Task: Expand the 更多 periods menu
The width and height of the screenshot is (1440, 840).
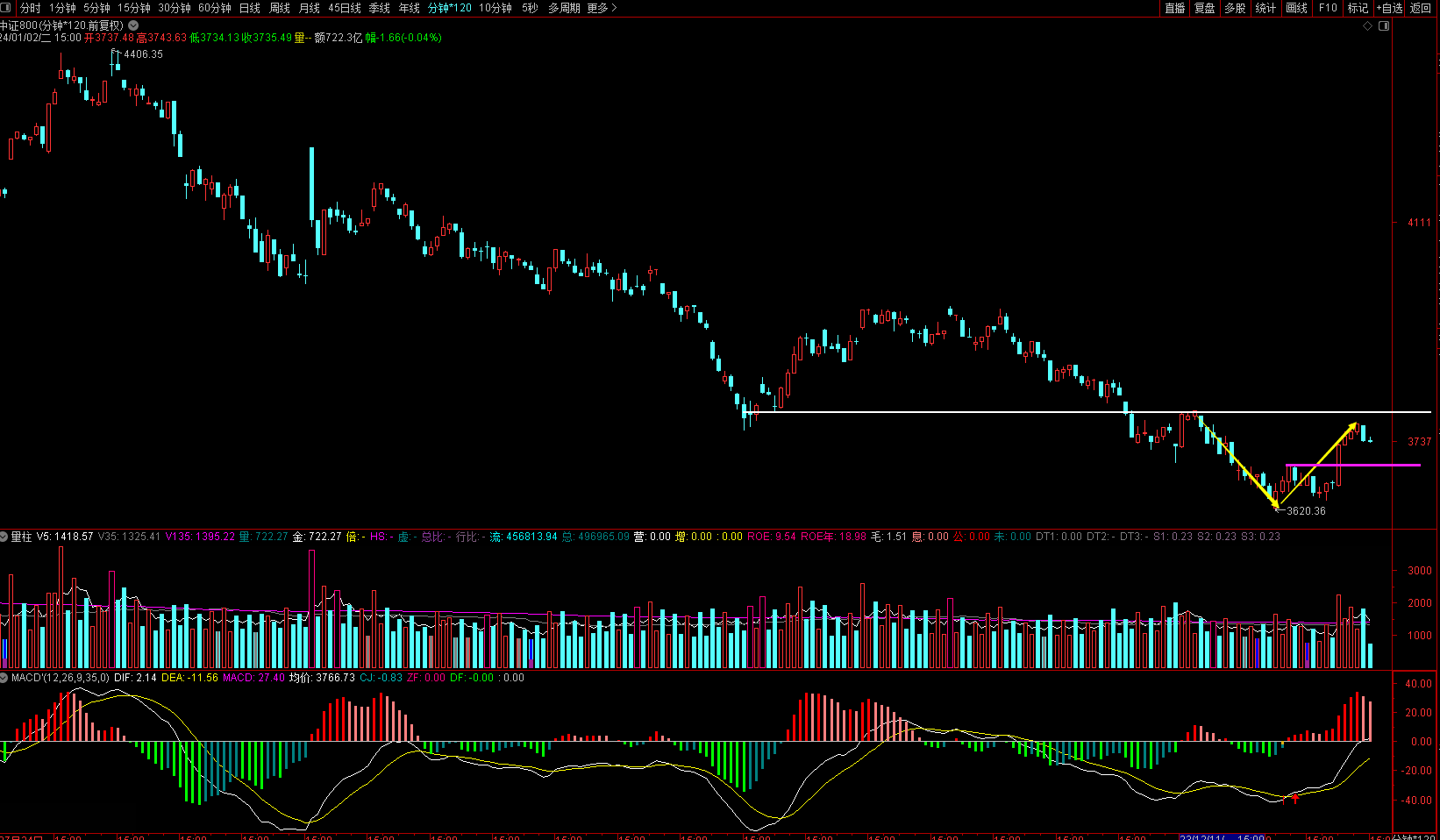Action: pyautogui.click(x=602, y=8)
